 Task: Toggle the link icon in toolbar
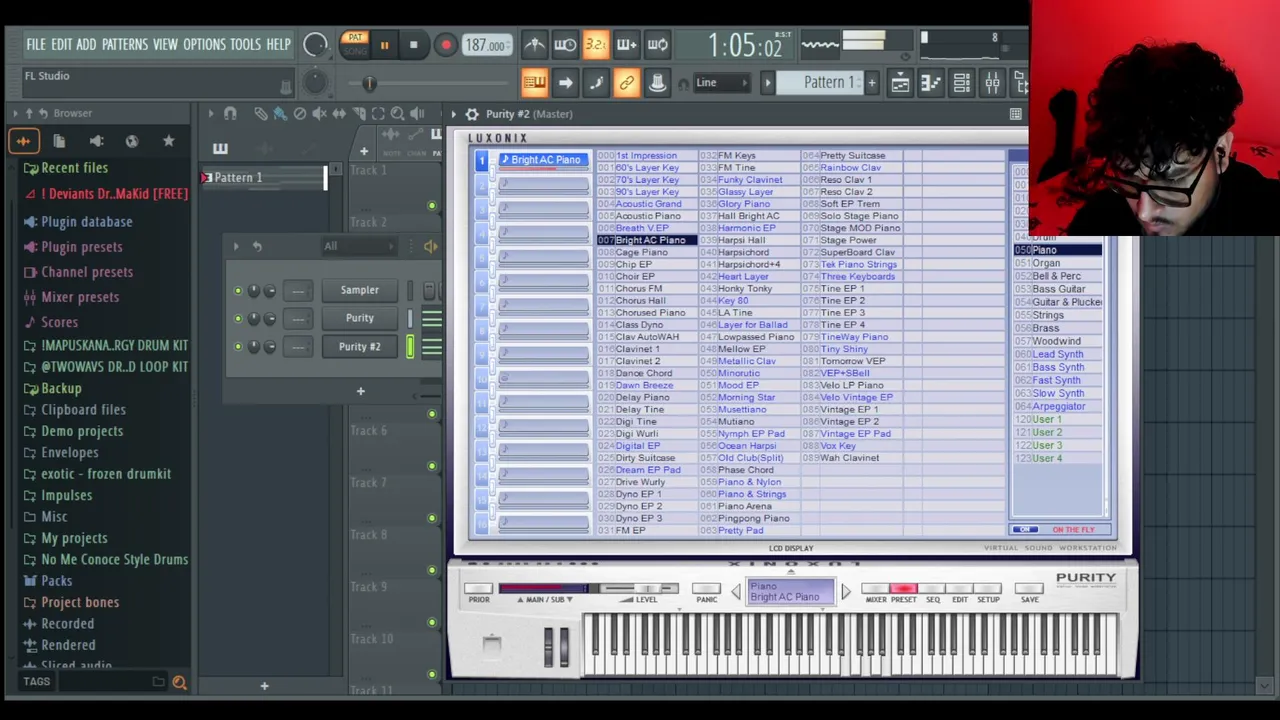pyautogui.click(x=627, y=83)
